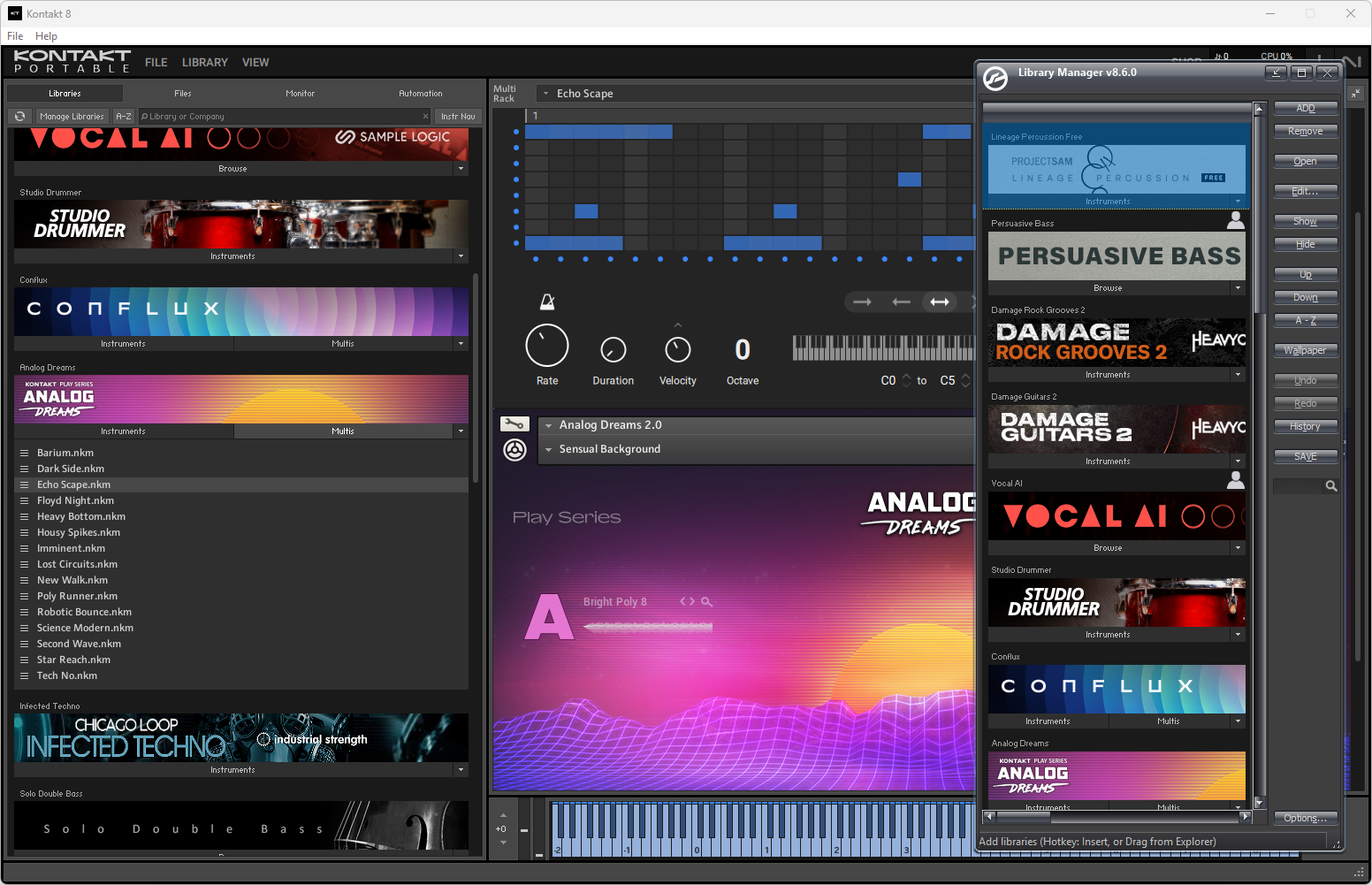Click the list icon beside Barium.nkm
Screen dimensions: 1372x885
(x=25, y=453)
